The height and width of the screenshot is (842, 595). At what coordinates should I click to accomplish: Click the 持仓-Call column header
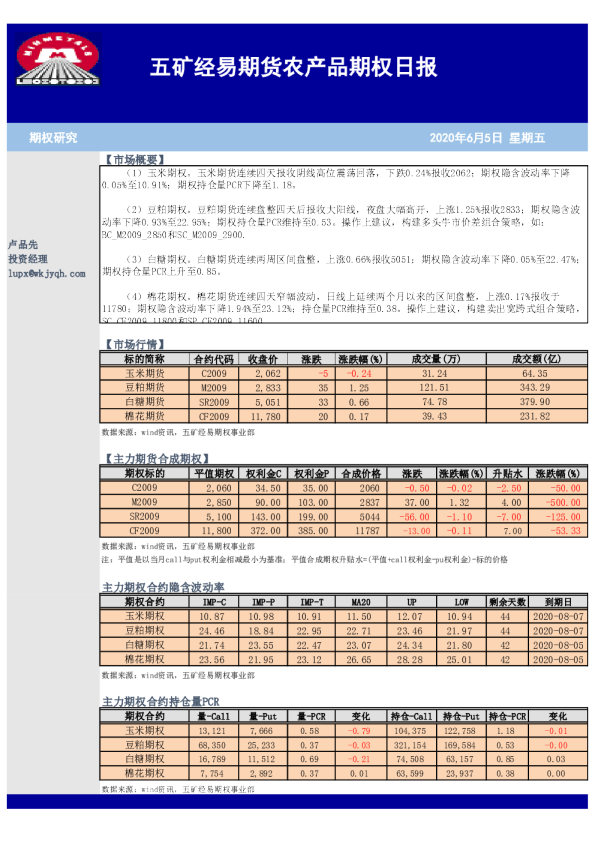click(x=411, y=716)
